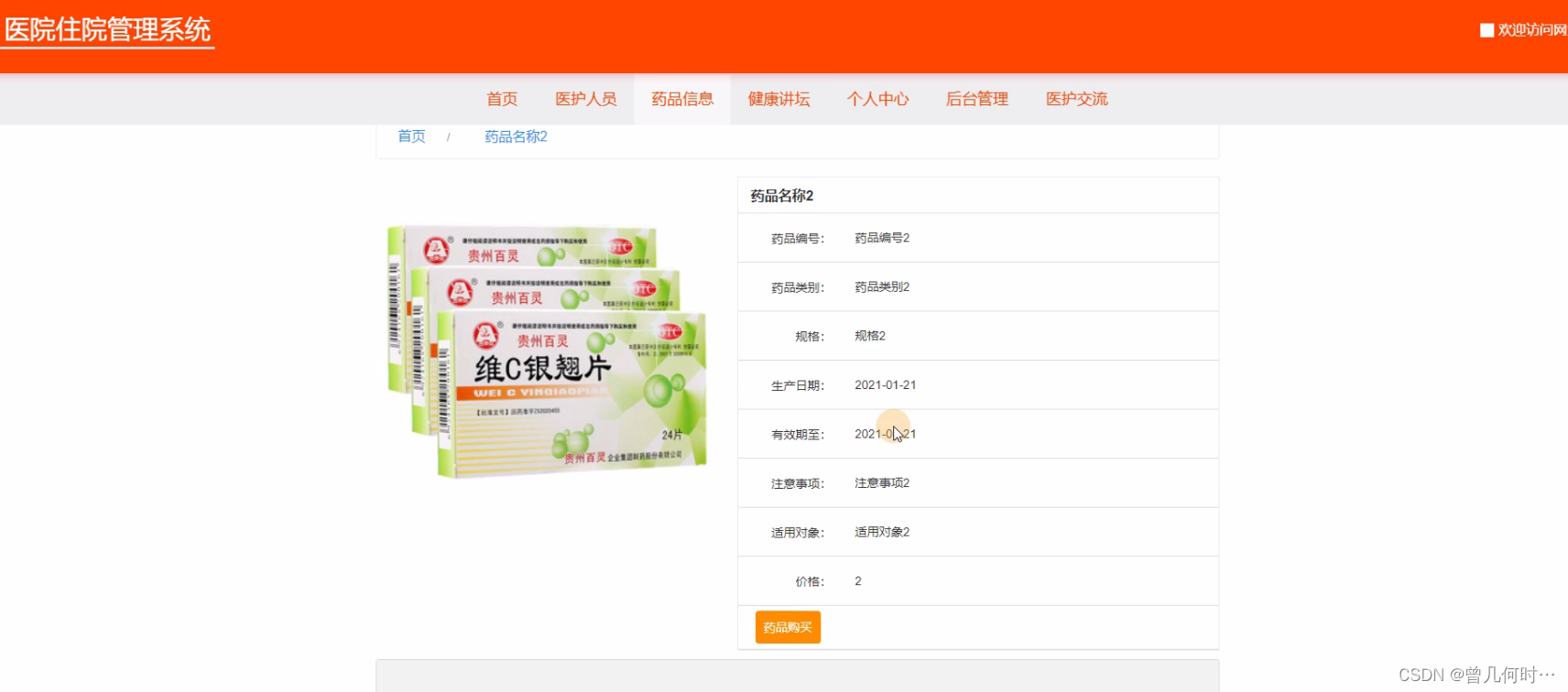Viewport: 1568px width, 692px height.
Task: Click the 药品名称2 breadcrumb link
Action: [516, 136]
